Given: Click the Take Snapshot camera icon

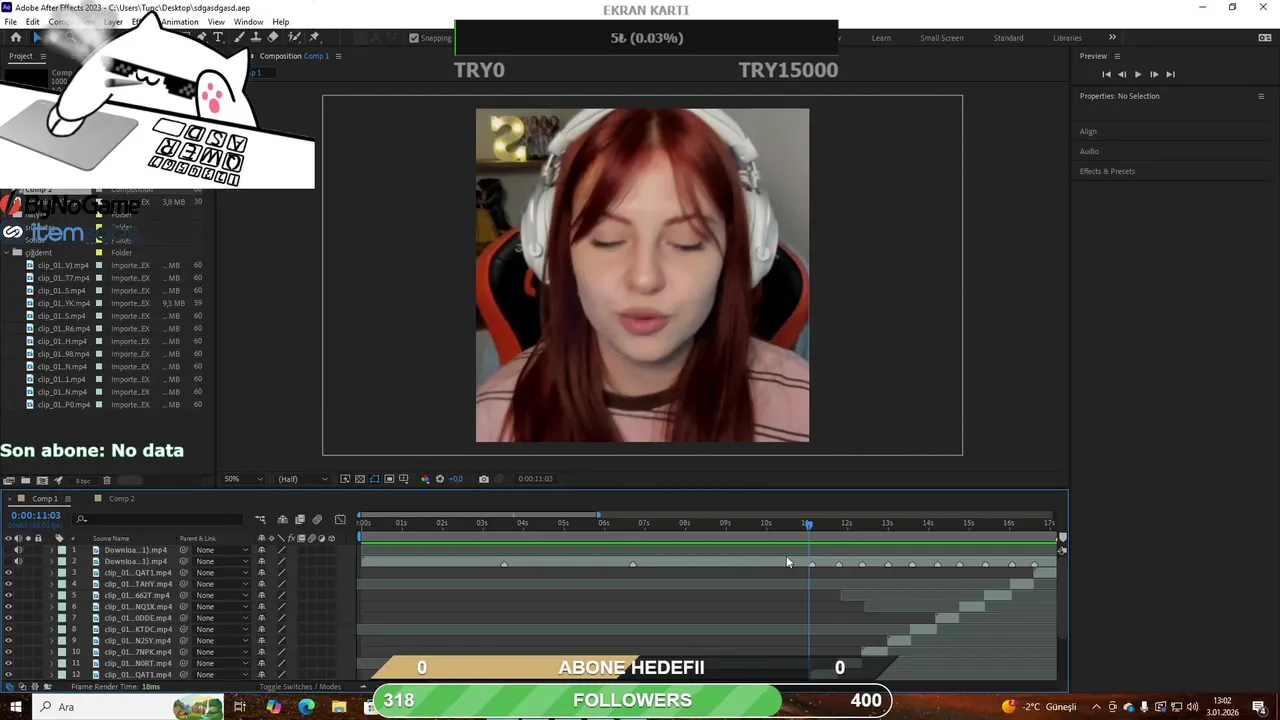Looking at the screenshot, I should [484, 479].
